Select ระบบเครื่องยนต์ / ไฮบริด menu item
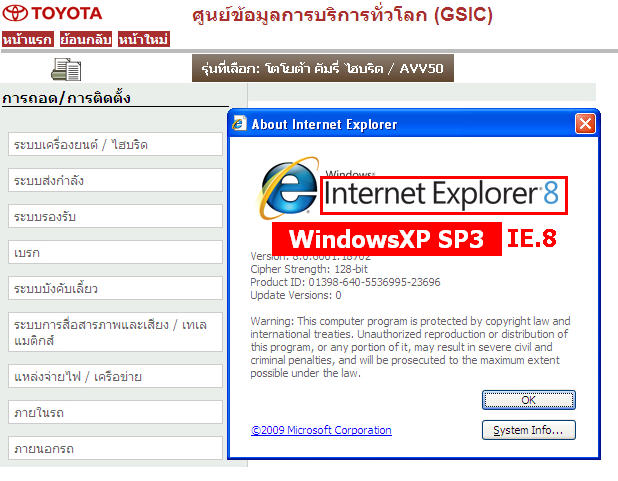The height and width of the screenshot is (481, 618). [115, 144]
